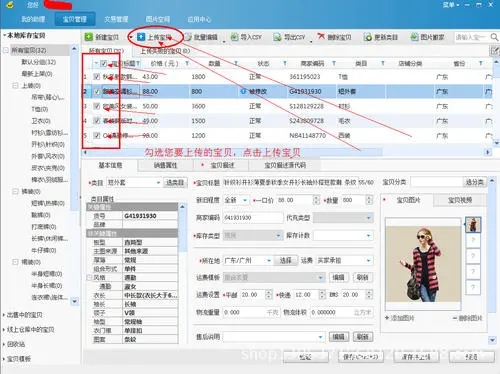Switch to the 交易管理 top tab

(116, 19)
